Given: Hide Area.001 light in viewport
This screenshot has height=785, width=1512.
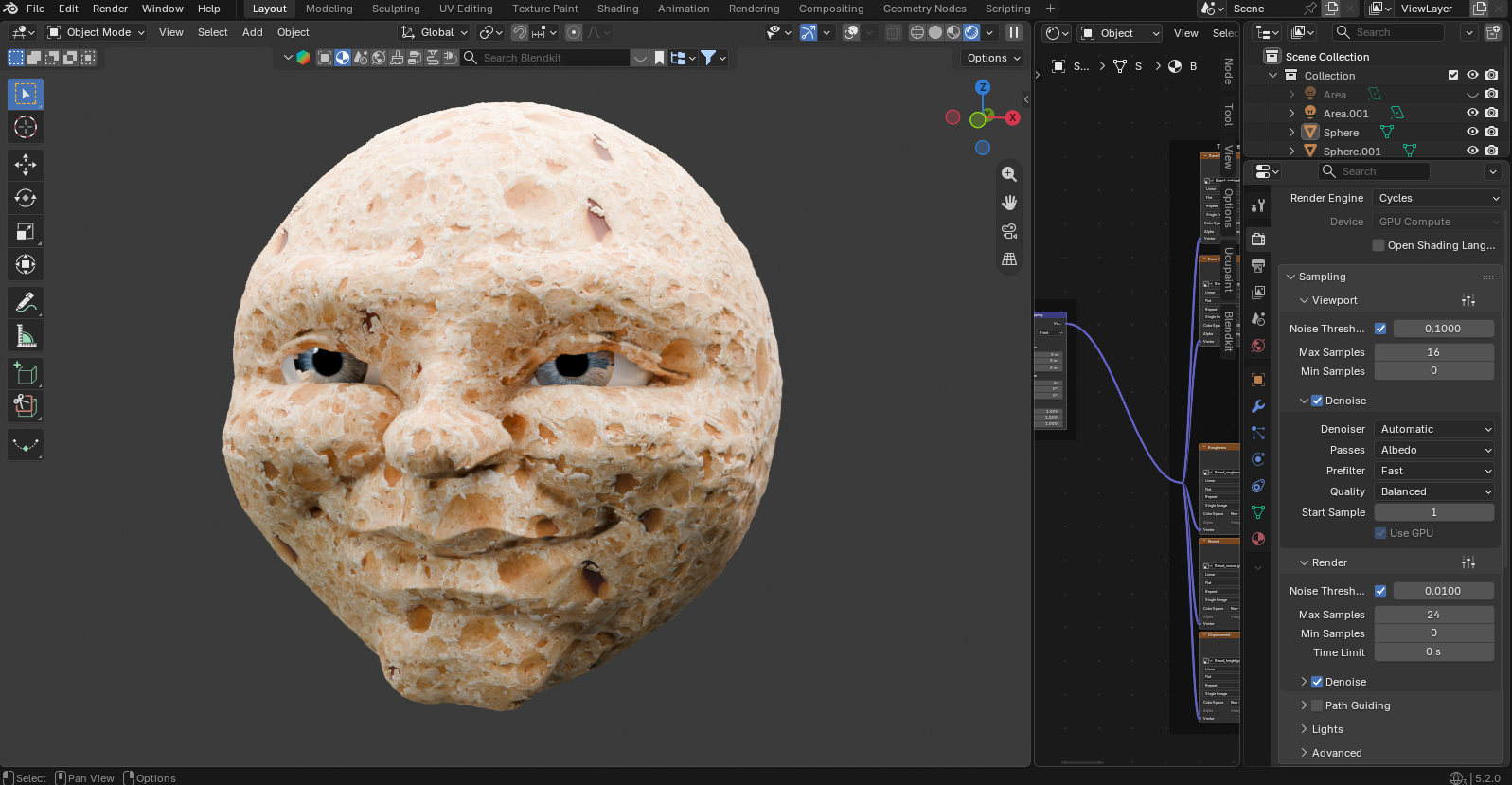Looking at the screenshot, I should [1472, 113].
